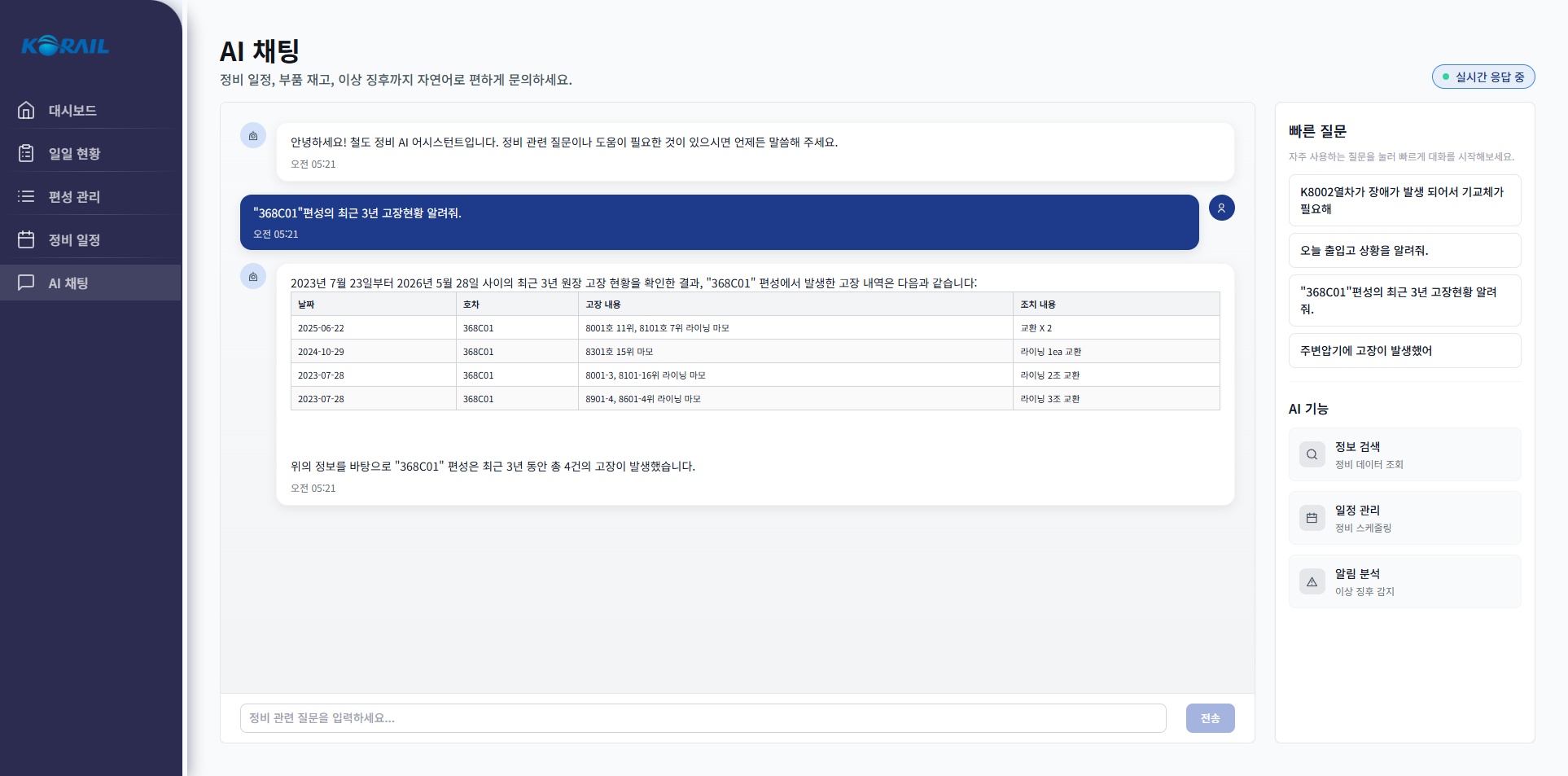Click the 실시간 응답 중 status badge
Viewport: 1568px width, 776px height.
1483,77
